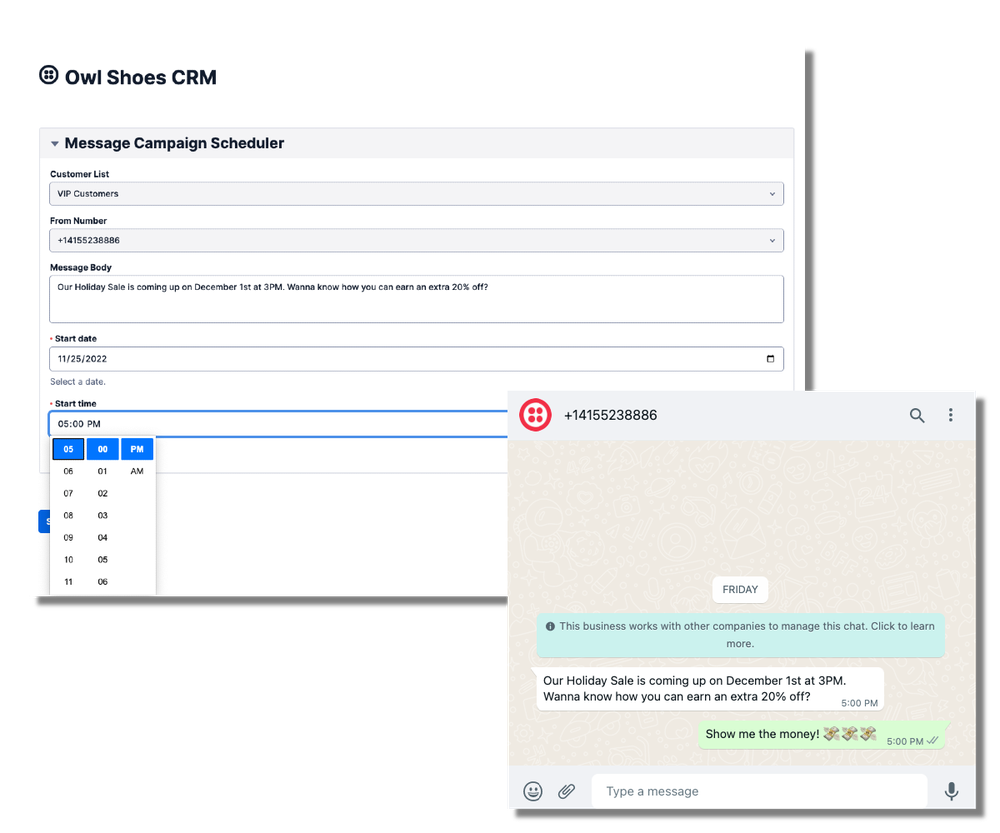Pick minute 04 in time picker
This screenshot has width=1000, height=833.
(x=103, y=538)
